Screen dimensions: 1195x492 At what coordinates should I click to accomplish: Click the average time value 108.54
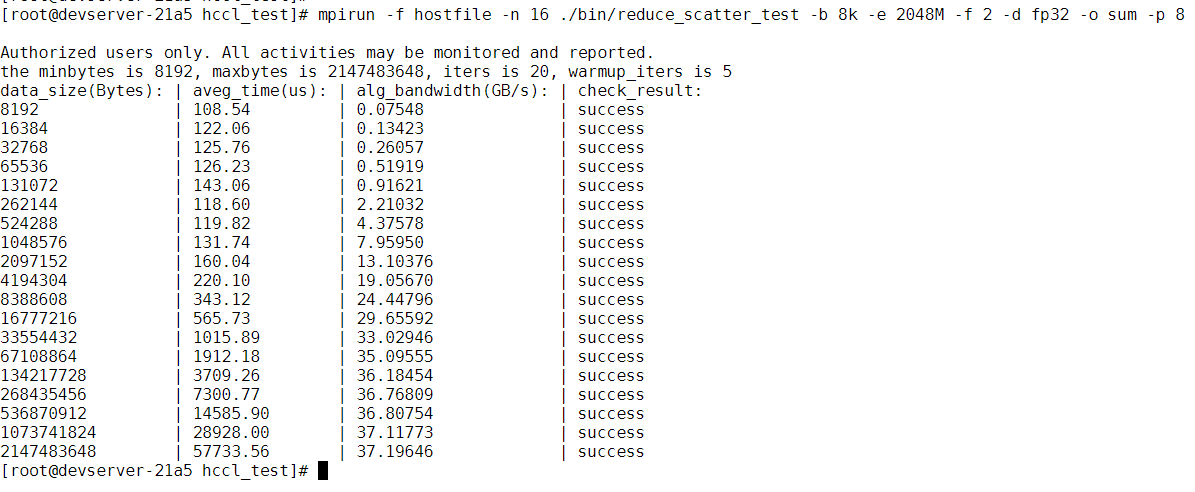[222, 110]
